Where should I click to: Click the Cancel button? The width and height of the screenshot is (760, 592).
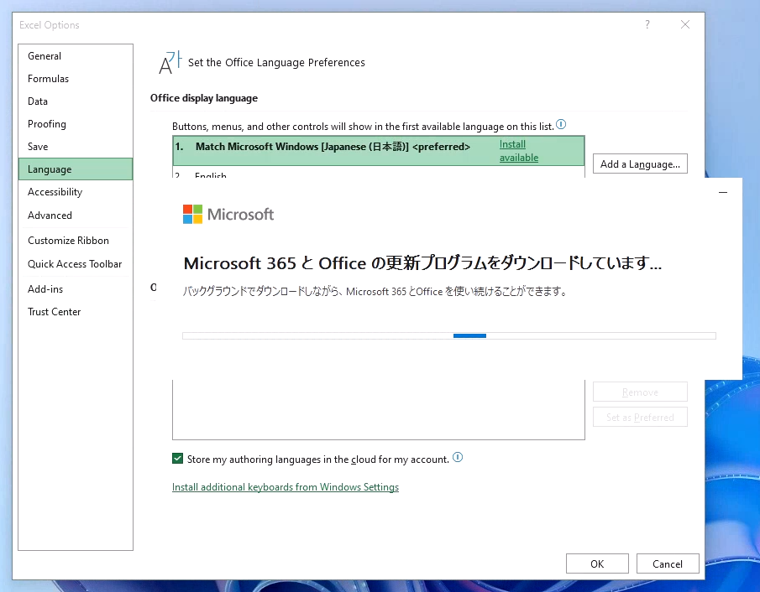pos(667,564)
